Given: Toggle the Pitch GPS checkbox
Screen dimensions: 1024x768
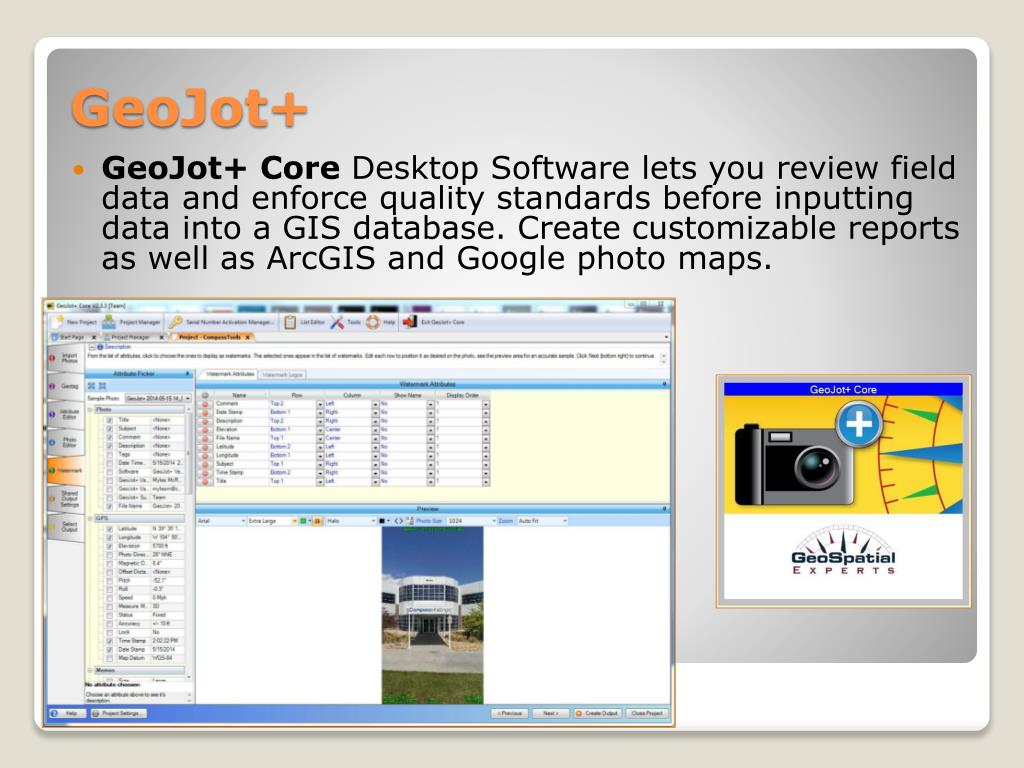Looking at the screenshot, I should pyautogui.click(x=110, y=581).
